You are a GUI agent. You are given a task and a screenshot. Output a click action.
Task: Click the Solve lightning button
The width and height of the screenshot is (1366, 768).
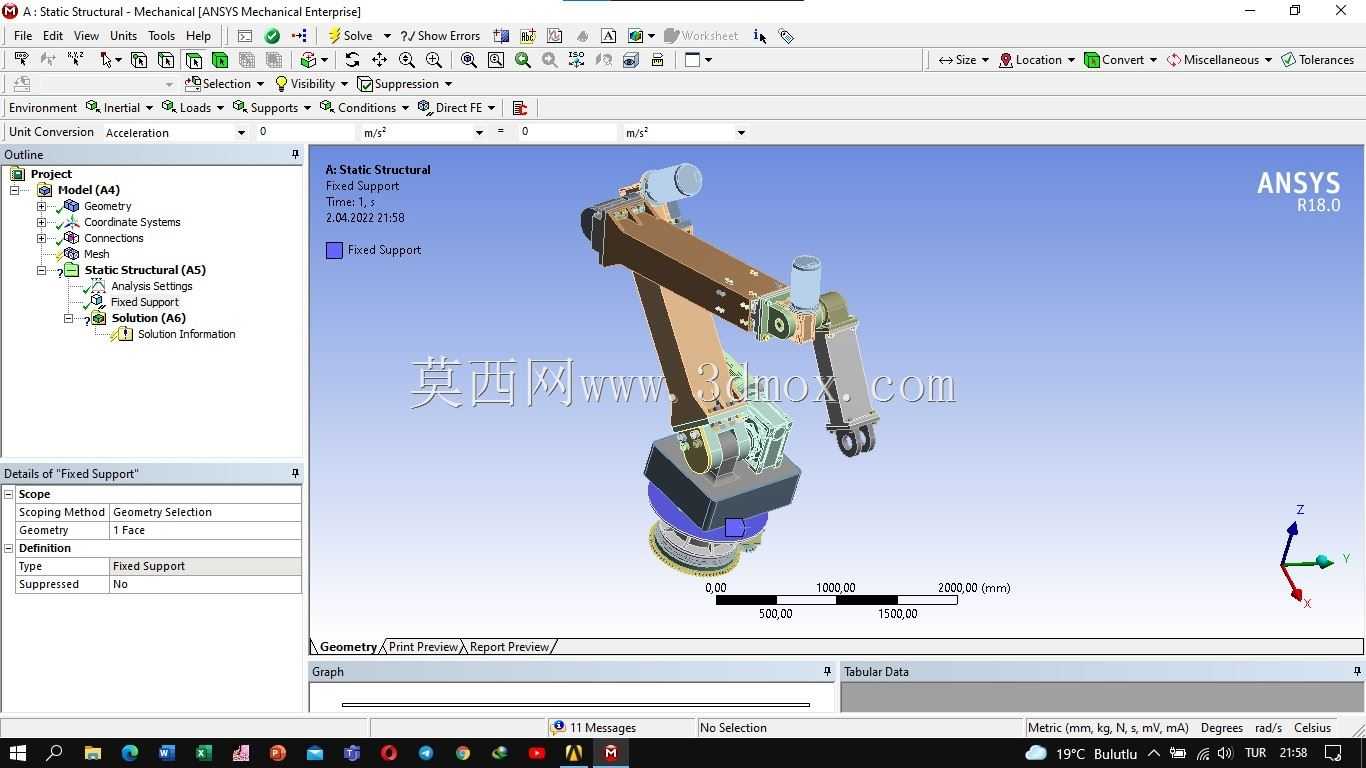[x=351, y=36]
